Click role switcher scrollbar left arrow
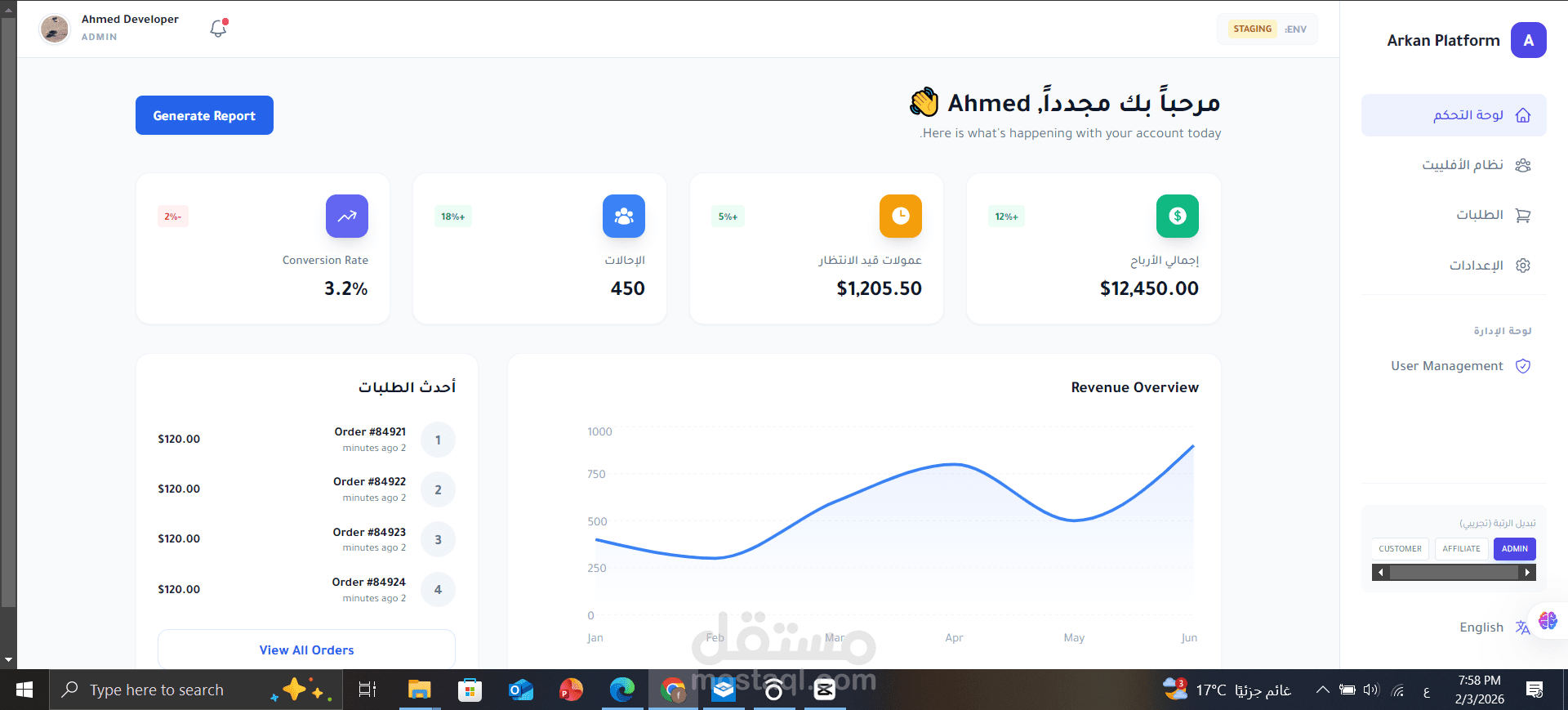This screenshot has height=710, width=1568. point(1380,573)
